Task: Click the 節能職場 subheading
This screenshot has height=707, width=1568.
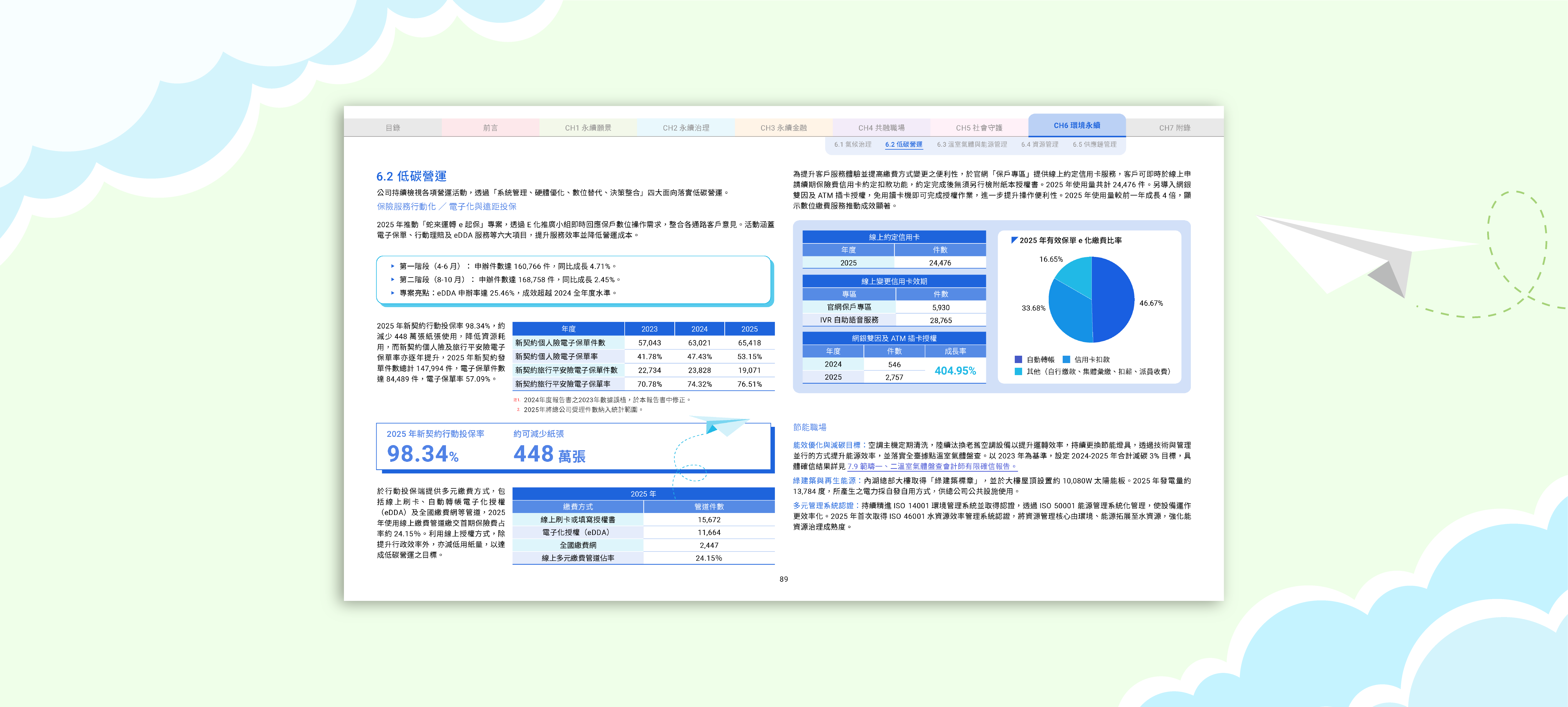Action: click(x=810, y=427)
